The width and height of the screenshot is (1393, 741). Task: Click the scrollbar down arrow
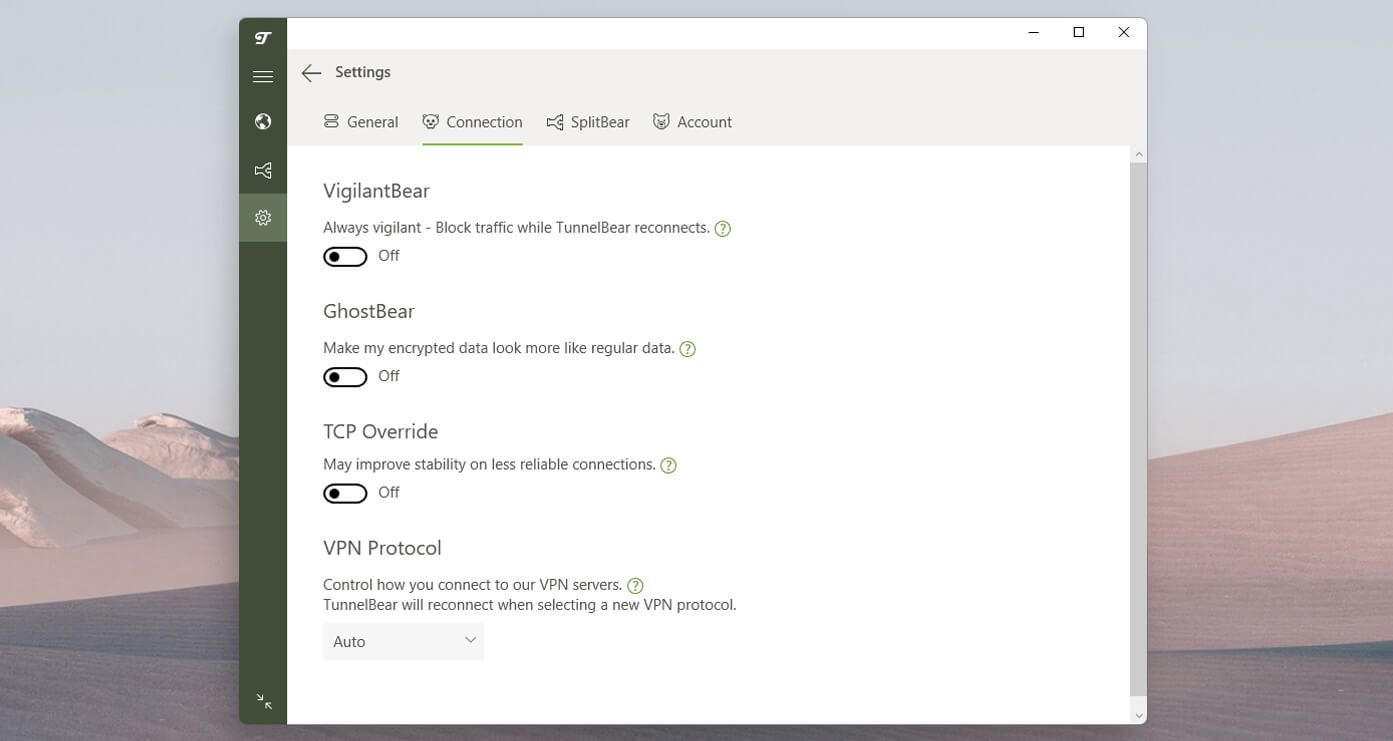(1138, 715)
